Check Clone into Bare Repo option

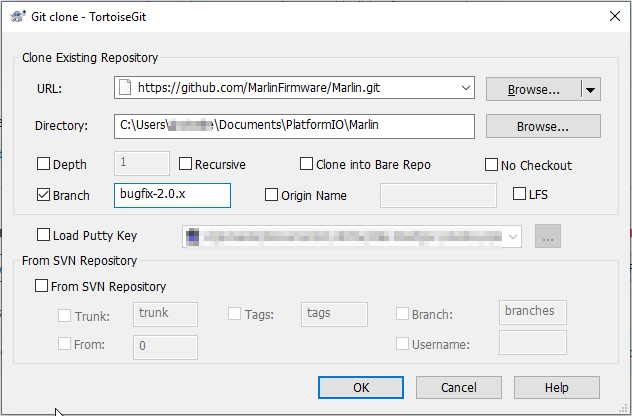(x=307, y=165)
